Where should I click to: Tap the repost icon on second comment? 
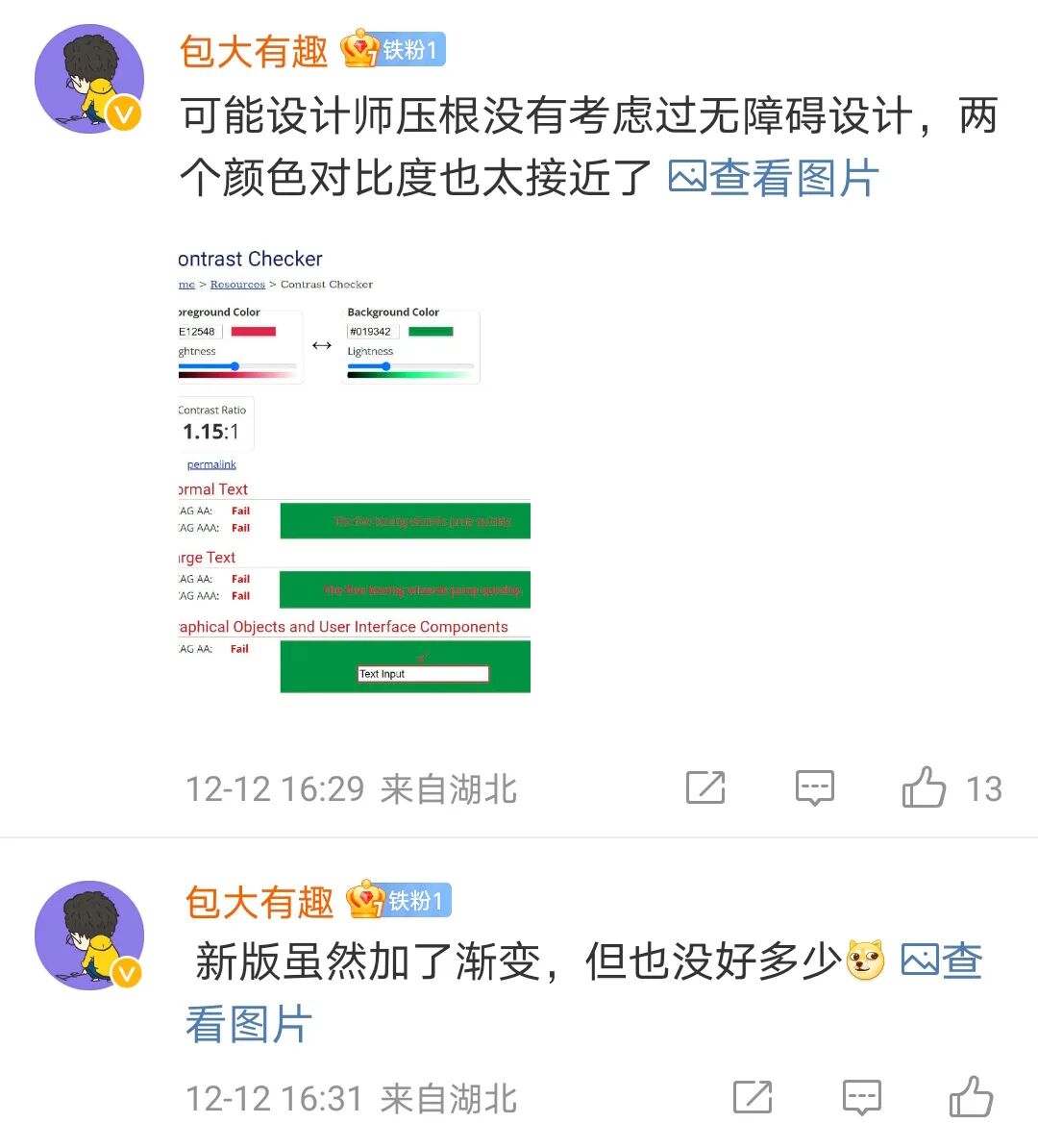(x=753, y=1097)
